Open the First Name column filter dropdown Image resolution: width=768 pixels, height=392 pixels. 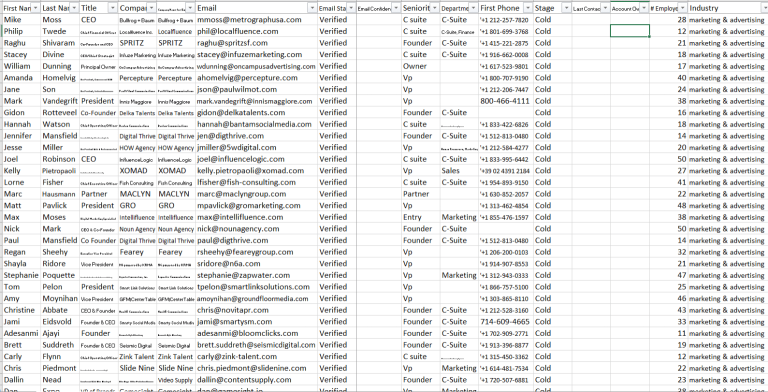tap(36, 8)
